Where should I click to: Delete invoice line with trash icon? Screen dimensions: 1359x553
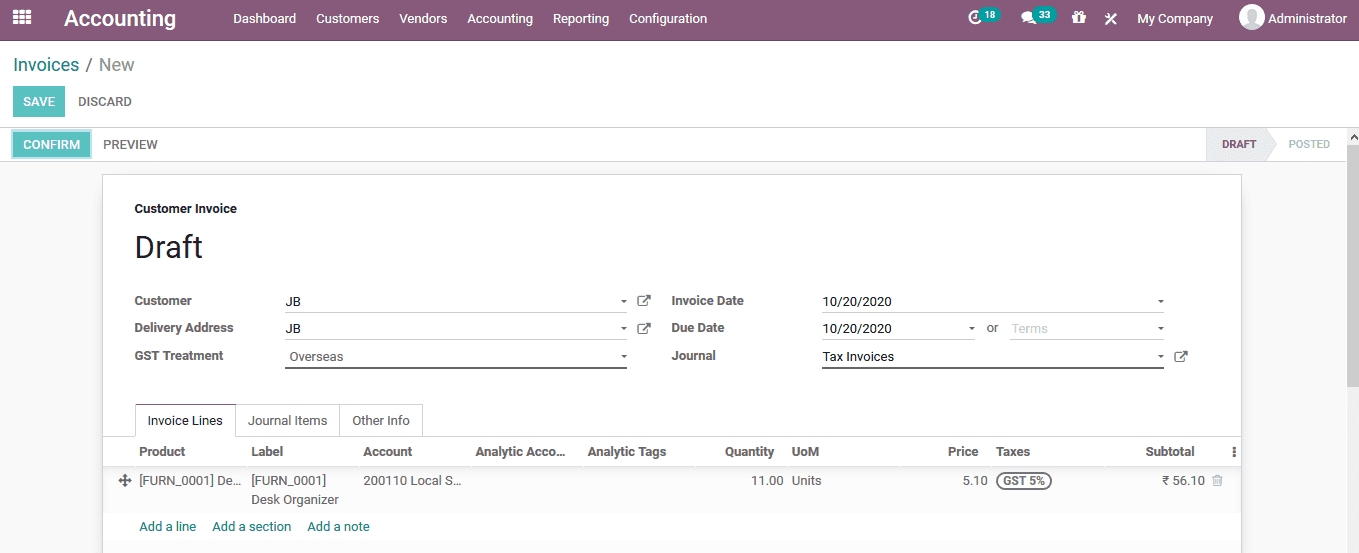[x=1217, y=481]
